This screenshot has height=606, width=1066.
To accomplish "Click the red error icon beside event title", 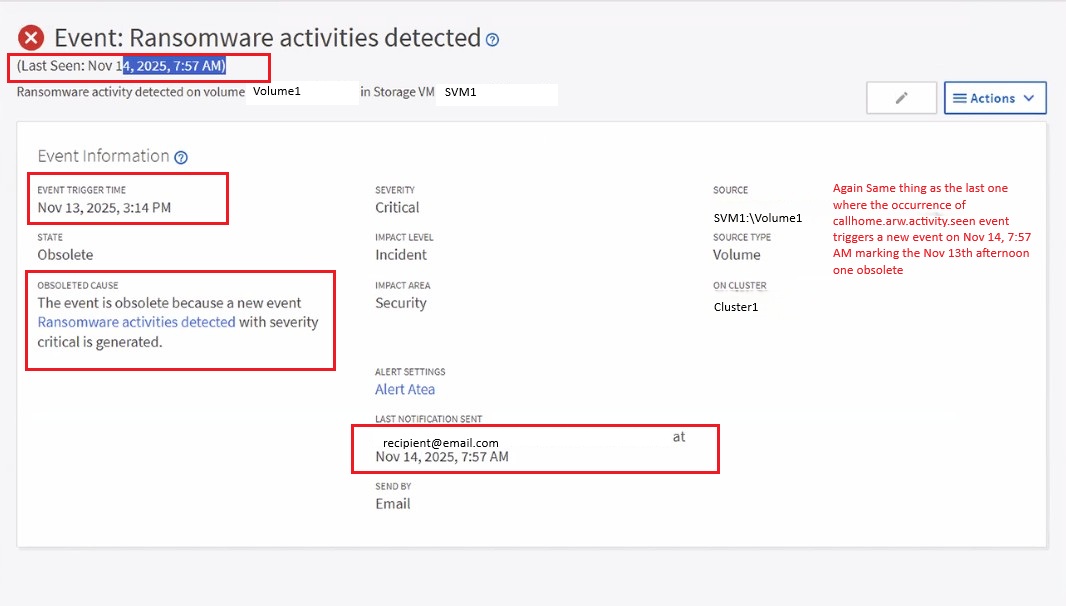I will [31, 38].
